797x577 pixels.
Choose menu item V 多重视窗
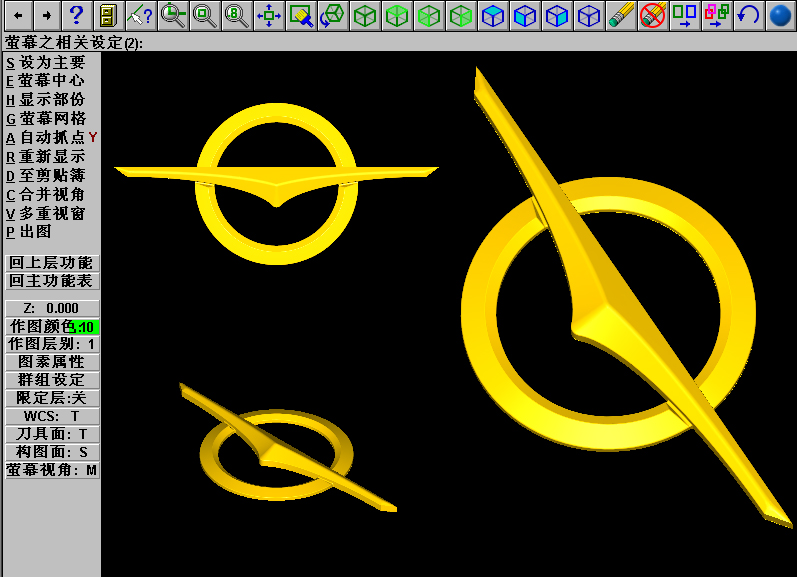[x=45, y=213]
